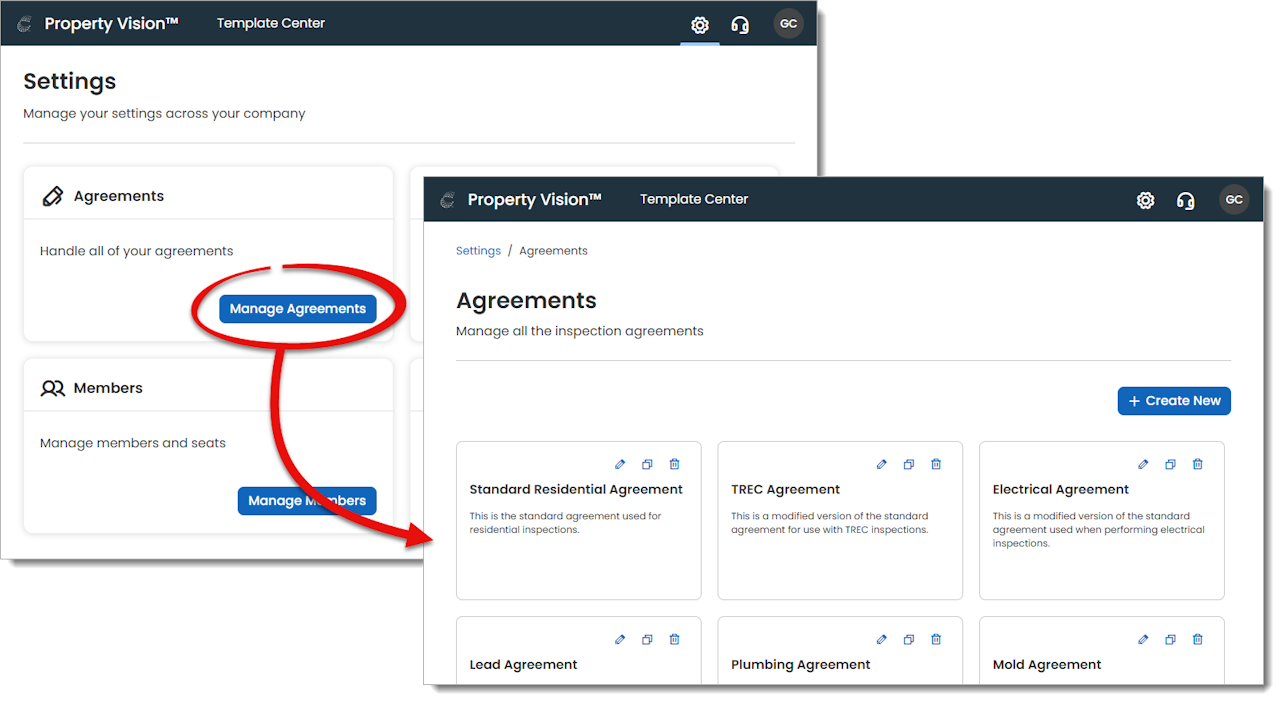Edit the Lead Agreement
This screenshot has height=701, width=1280.
click(x=620, y=639)
